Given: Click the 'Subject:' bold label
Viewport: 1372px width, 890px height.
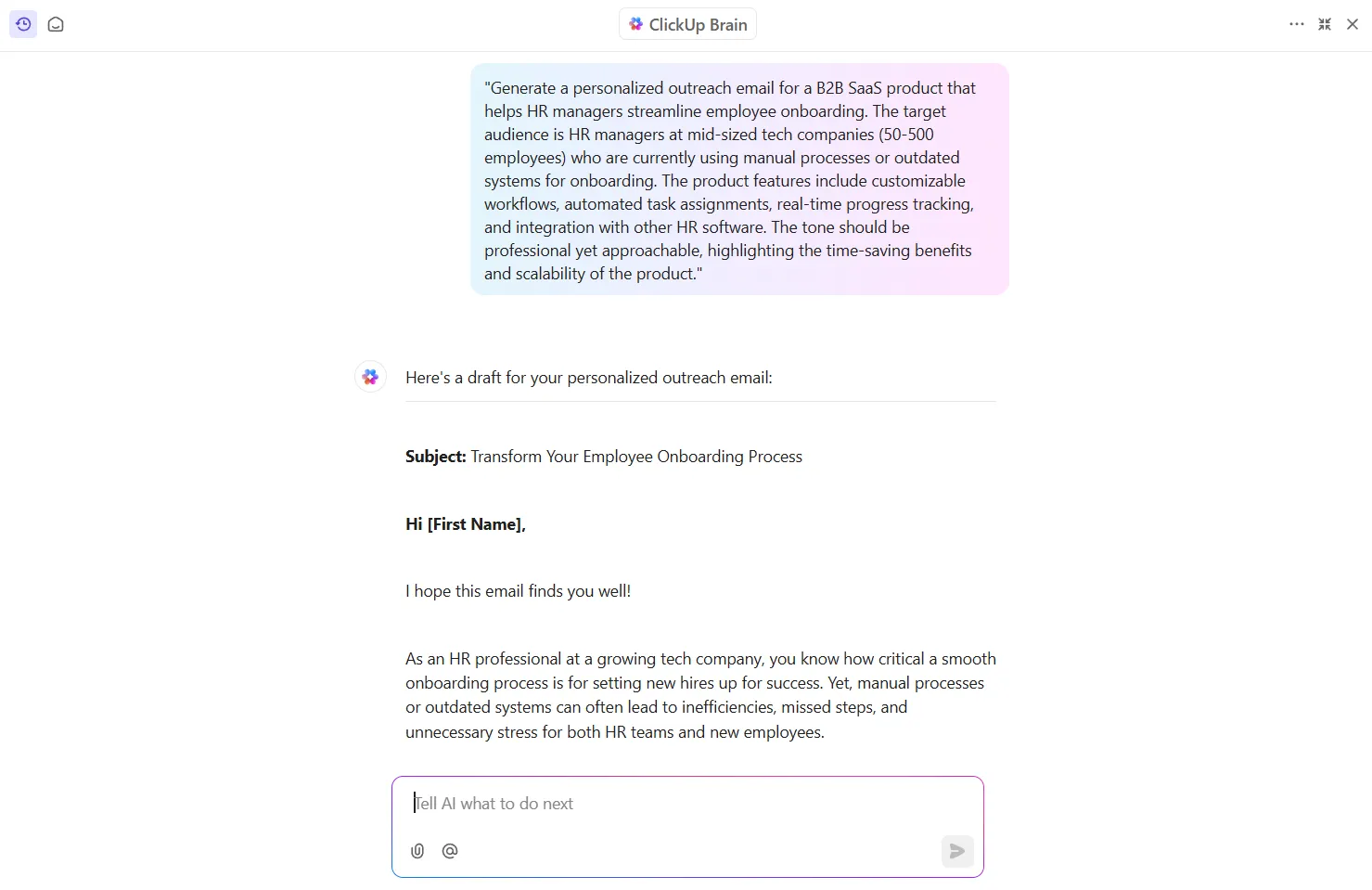Looking at the screenshot, I should [x=436, y=457].
